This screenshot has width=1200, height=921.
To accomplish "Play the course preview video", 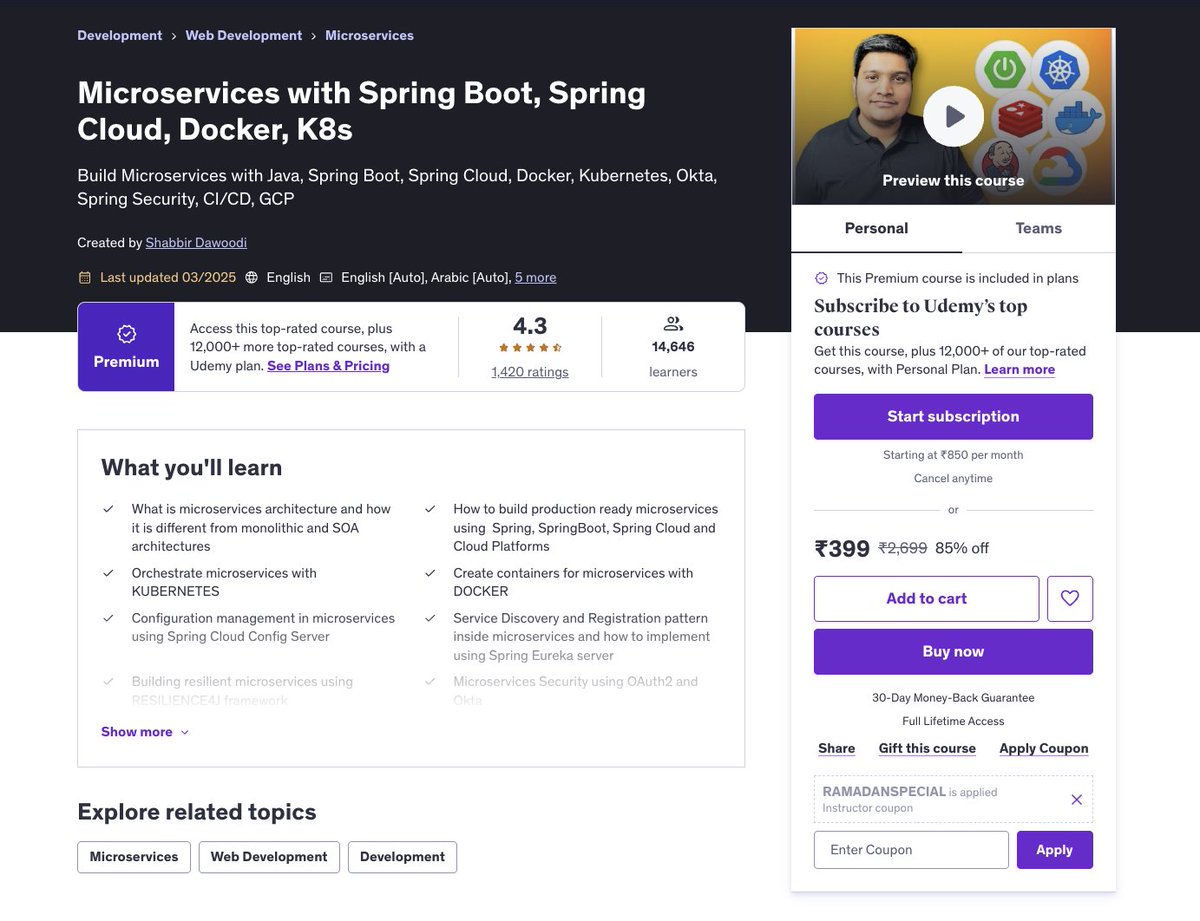I will (953, 117).
